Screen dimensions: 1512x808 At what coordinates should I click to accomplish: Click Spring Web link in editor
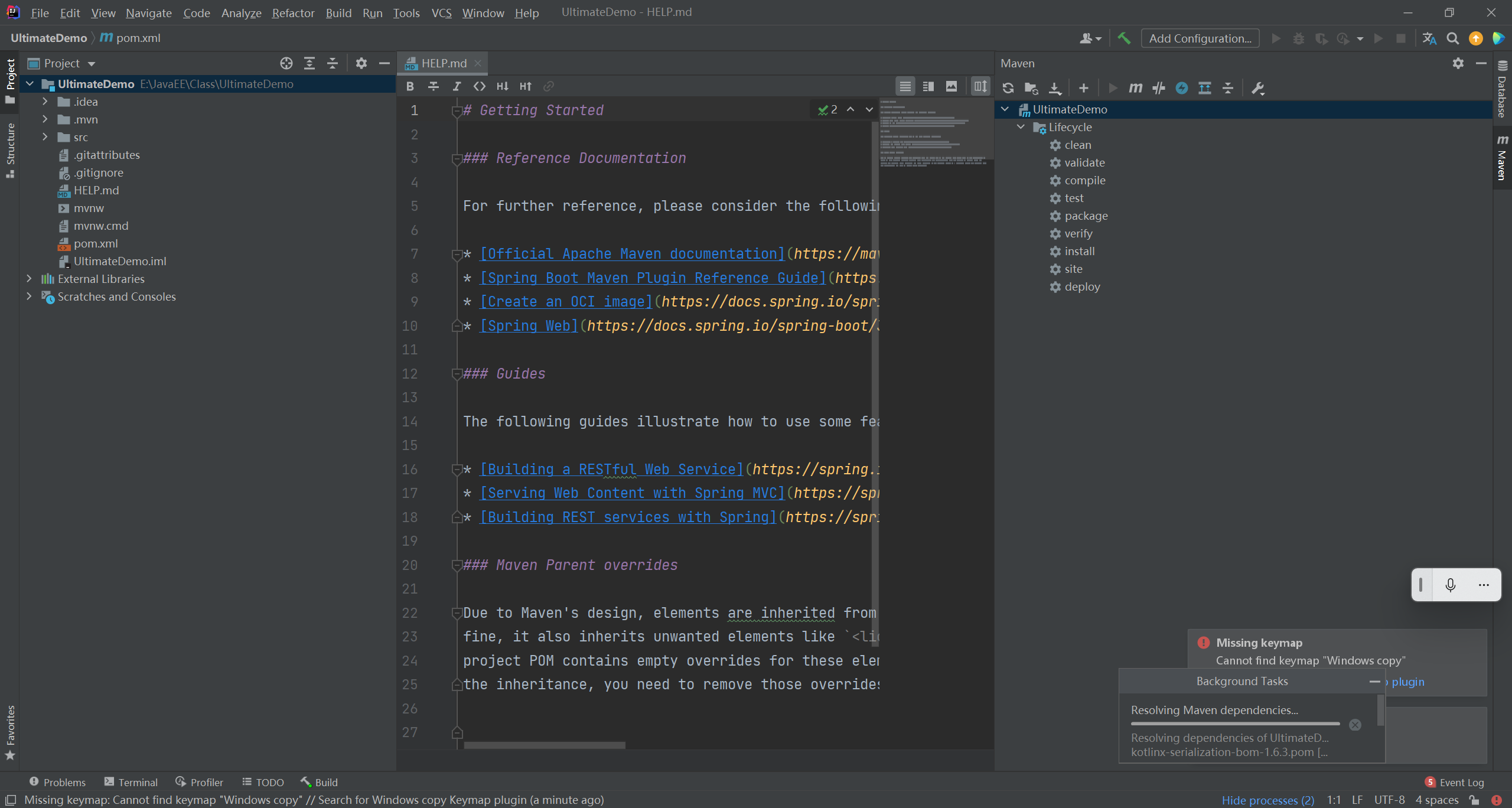tap(529, 325)
